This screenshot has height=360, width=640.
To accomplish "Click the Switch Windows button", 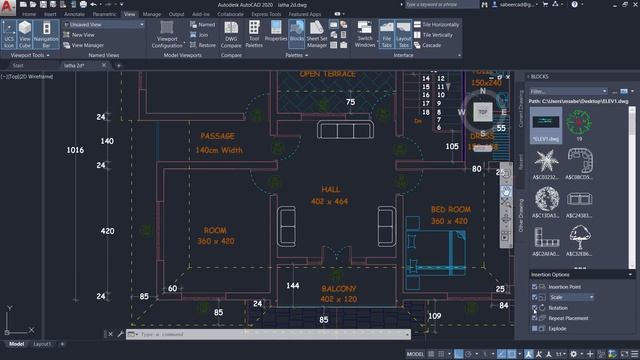I will [365, 35].
